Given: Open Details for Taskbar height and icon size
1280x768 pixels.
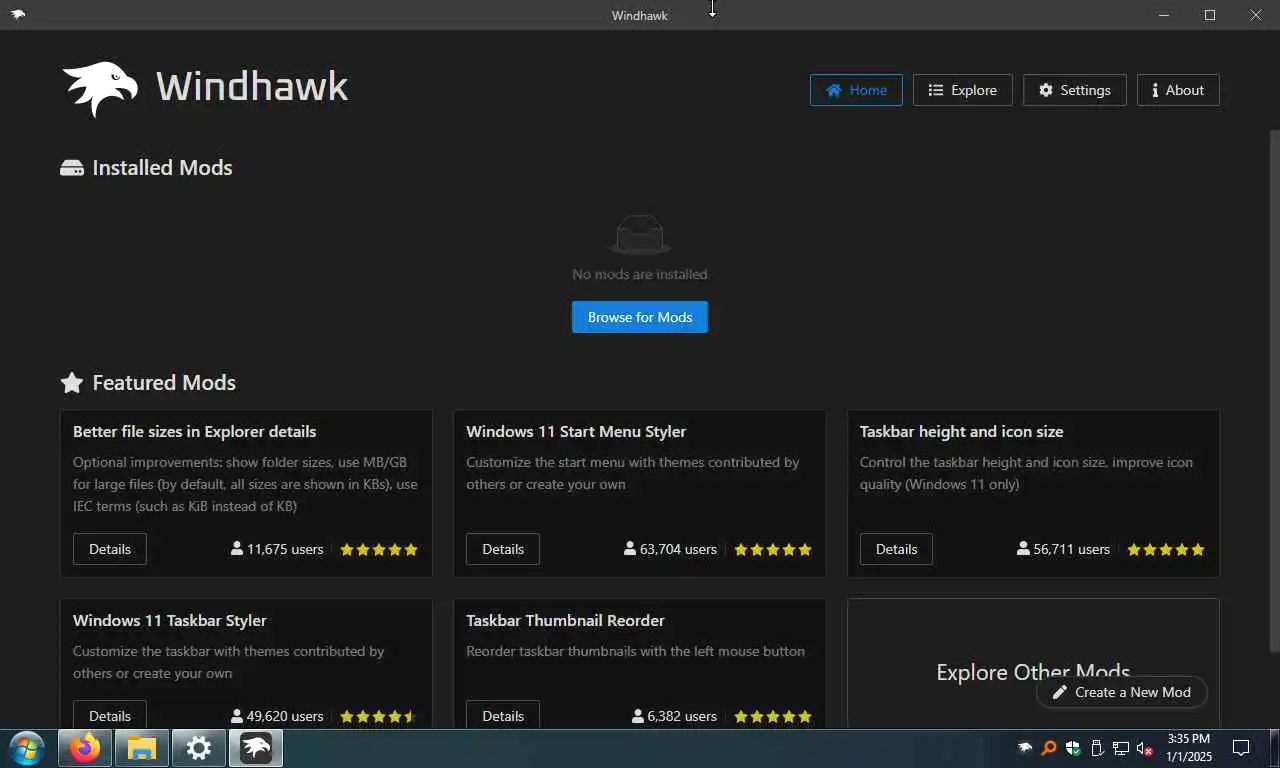Looking at the screenshot, I should coord(896,549).
